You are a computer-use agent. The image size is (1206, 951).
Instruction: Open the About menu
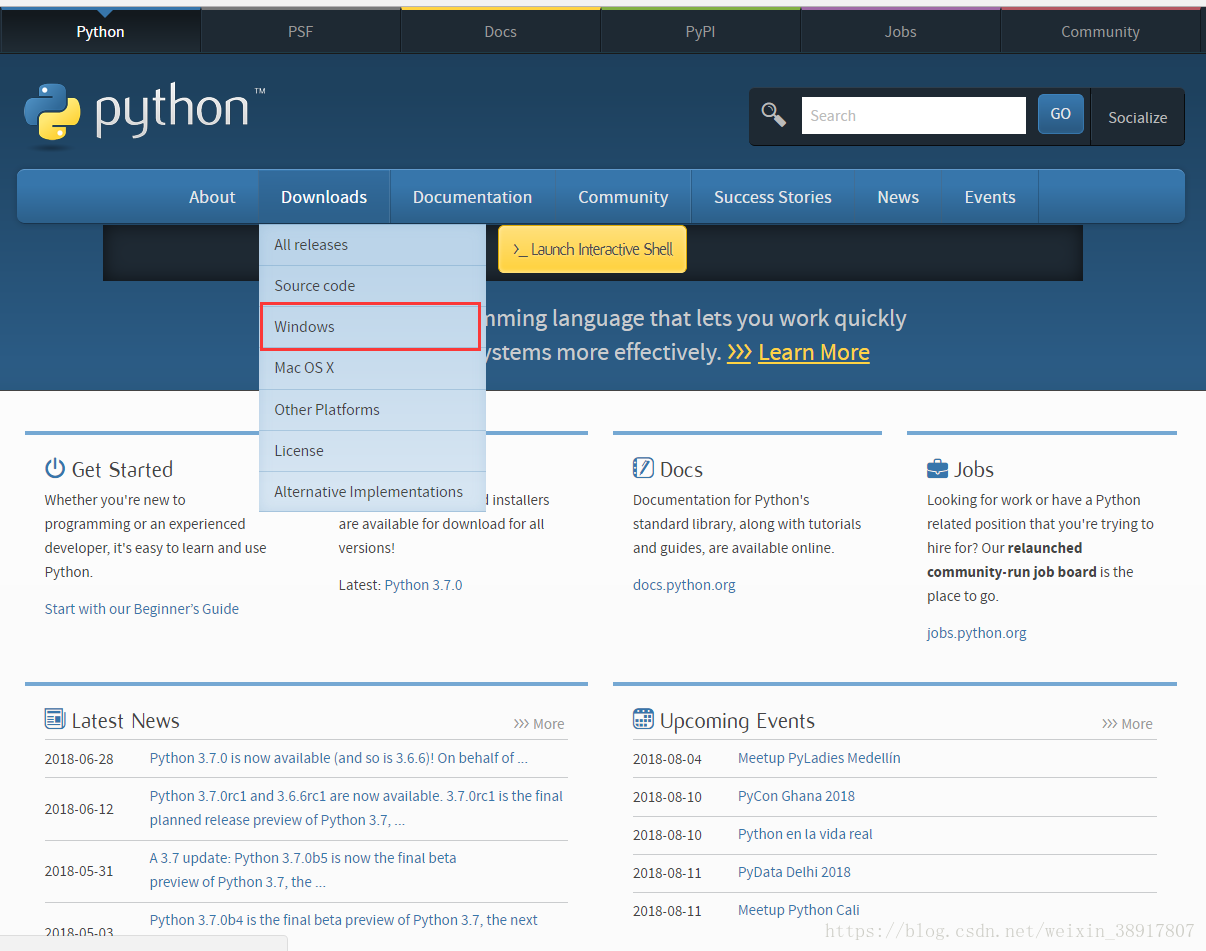coord(212,197)
